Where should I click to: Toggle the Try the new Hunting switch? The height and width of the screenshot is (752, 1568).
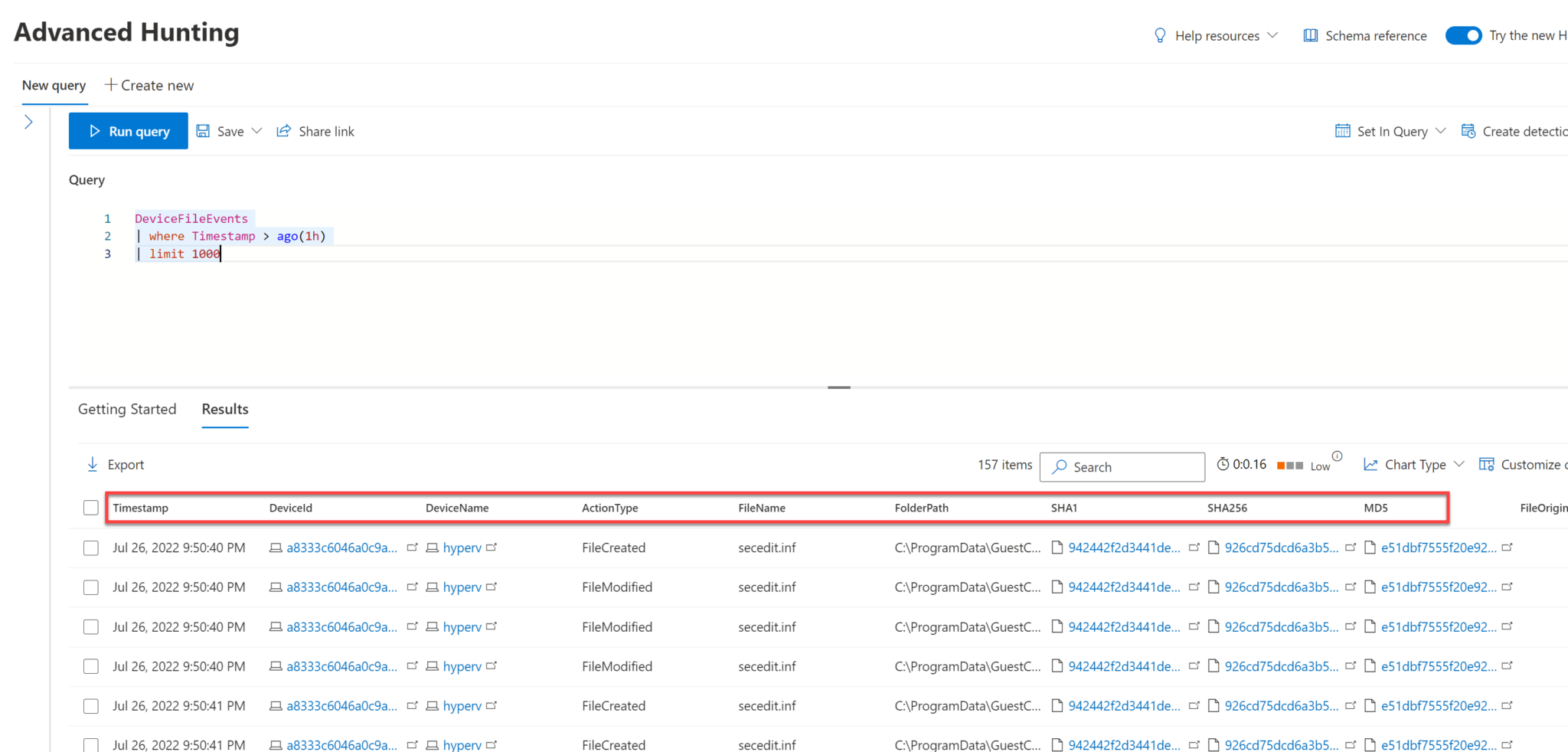pos(1463,36)
